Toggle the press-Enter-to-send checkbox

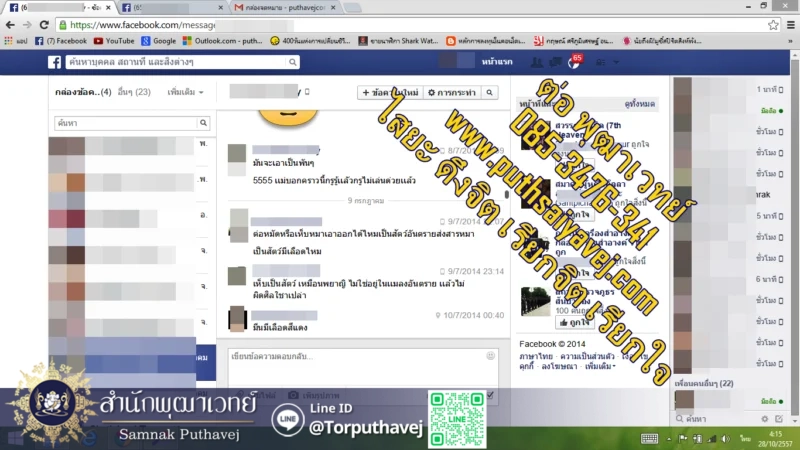pyautogui.click(x=490, y=395)
